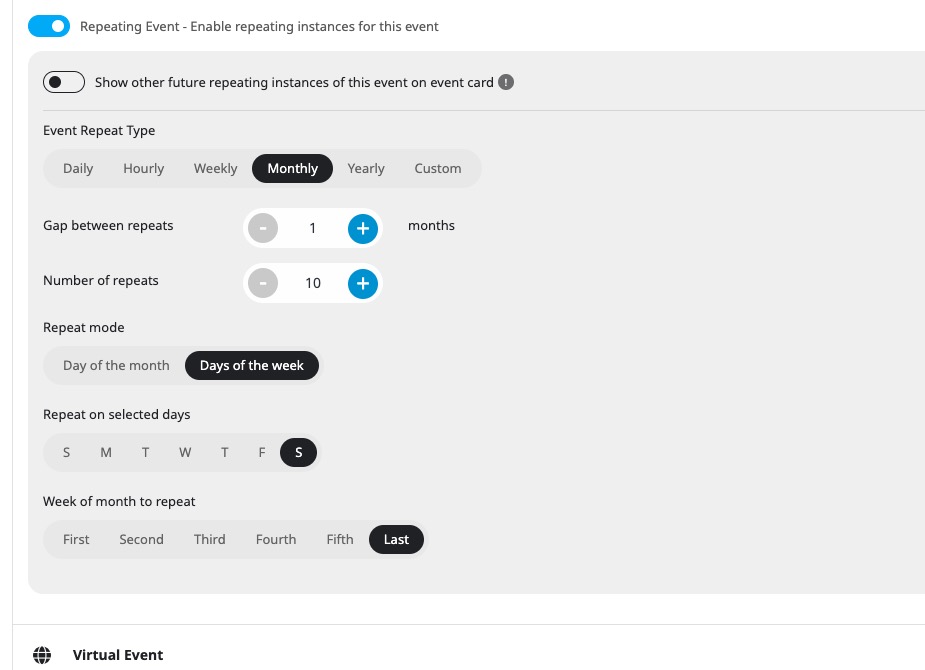This screenshot has width=925, height=670.
Task: Click the Gap between repeats value field
Action: point(313,228)
